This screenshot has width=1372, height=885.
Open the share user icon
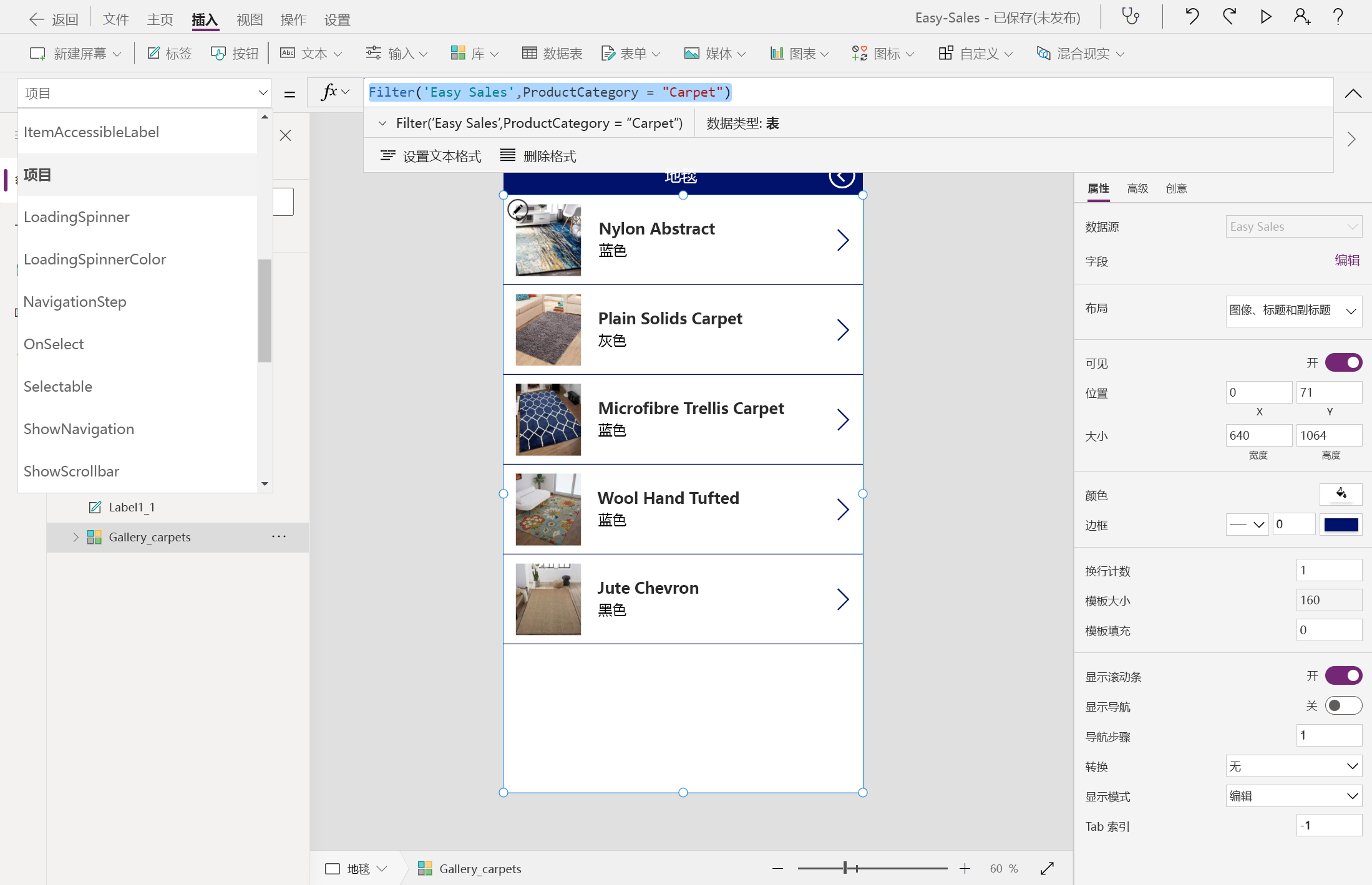tap(1302, 17)
